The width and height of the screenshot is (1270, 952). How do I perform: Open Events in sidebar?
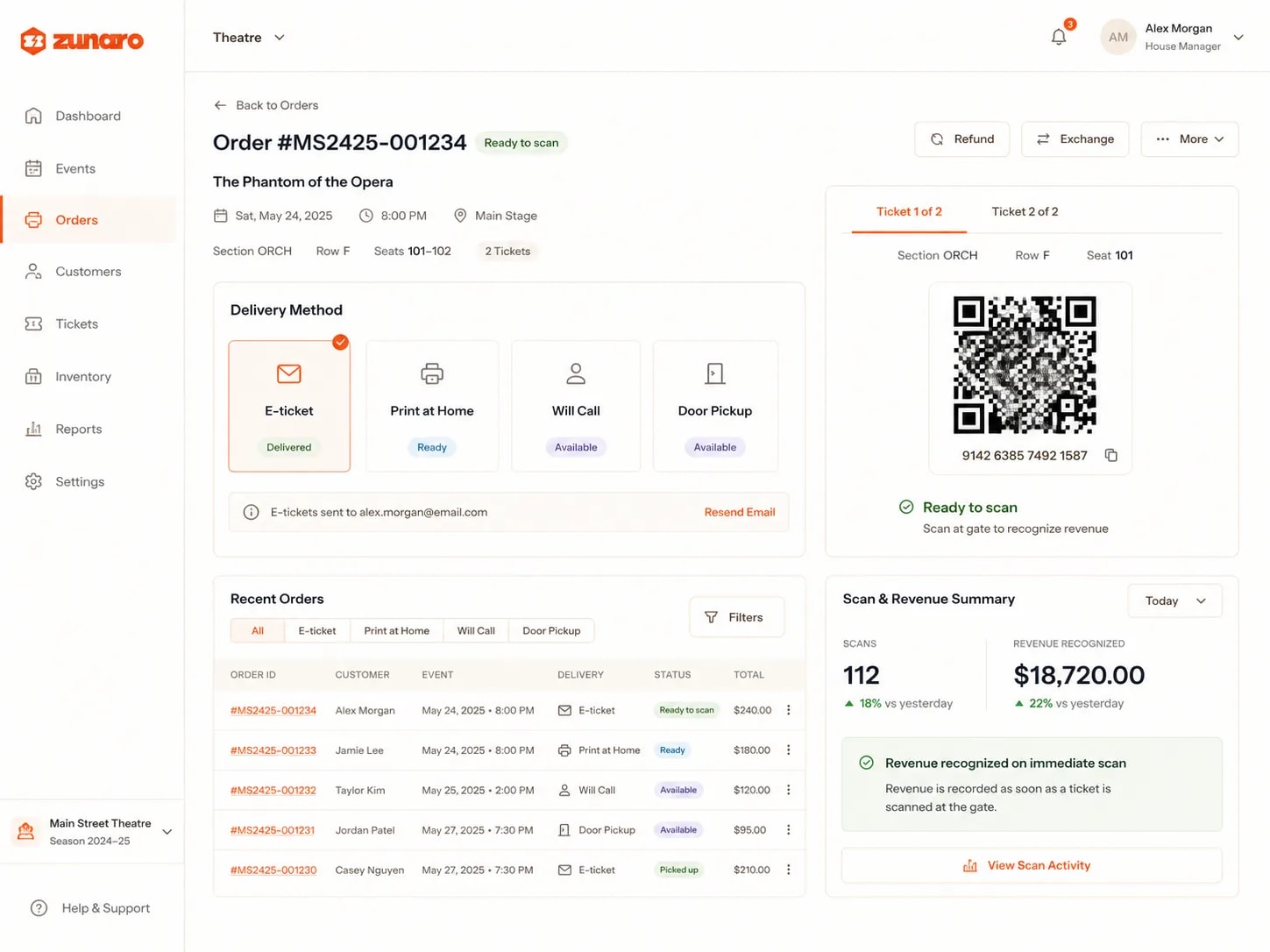(x=89, y=168)
